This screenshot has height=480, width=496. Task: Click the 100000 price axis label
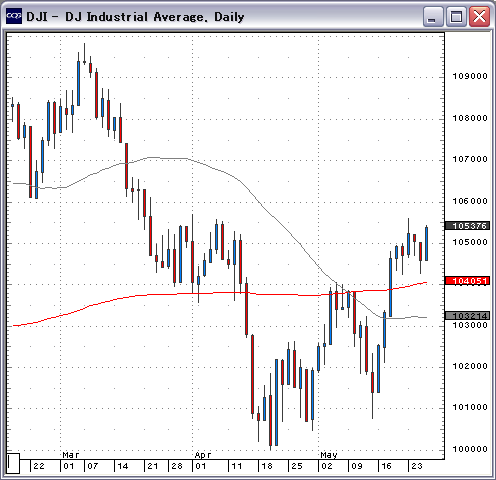click(470, 449)
